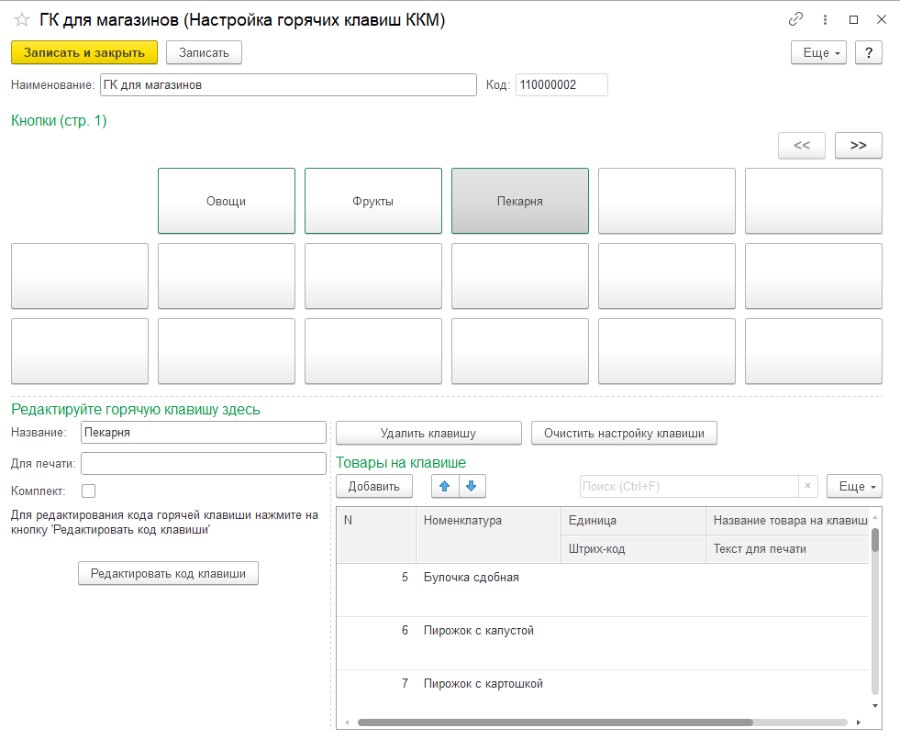
Task: Expand the Еще menu above products table
Action: pyautogui.click(x=854, y=487)
